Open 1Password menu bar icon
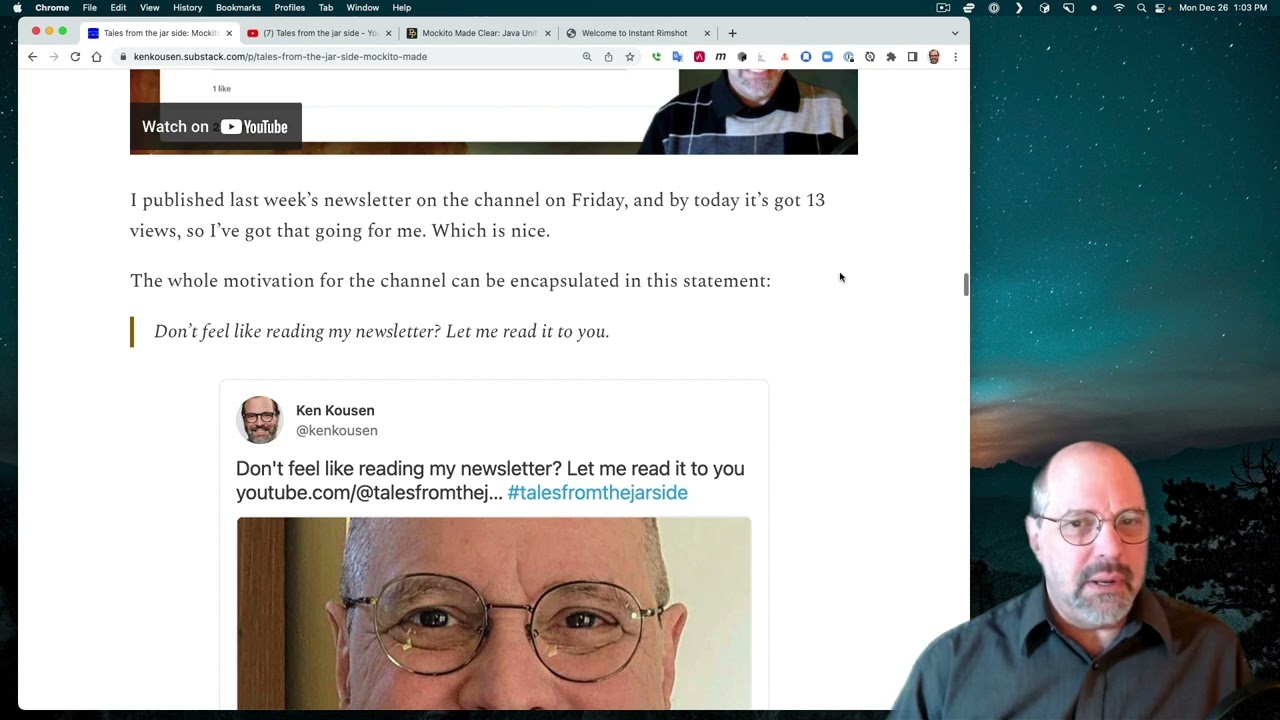 click(x=993, y=7)
